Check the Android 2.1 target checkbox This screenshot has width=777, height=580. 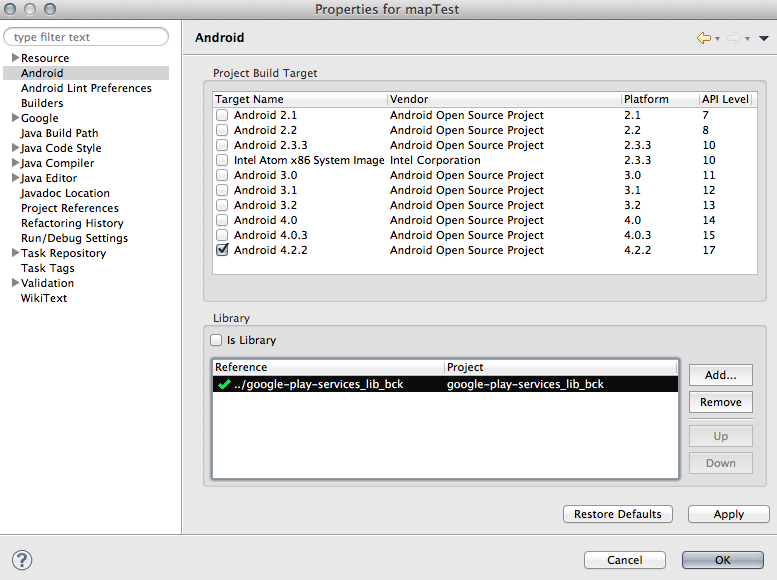pos(222,115)
